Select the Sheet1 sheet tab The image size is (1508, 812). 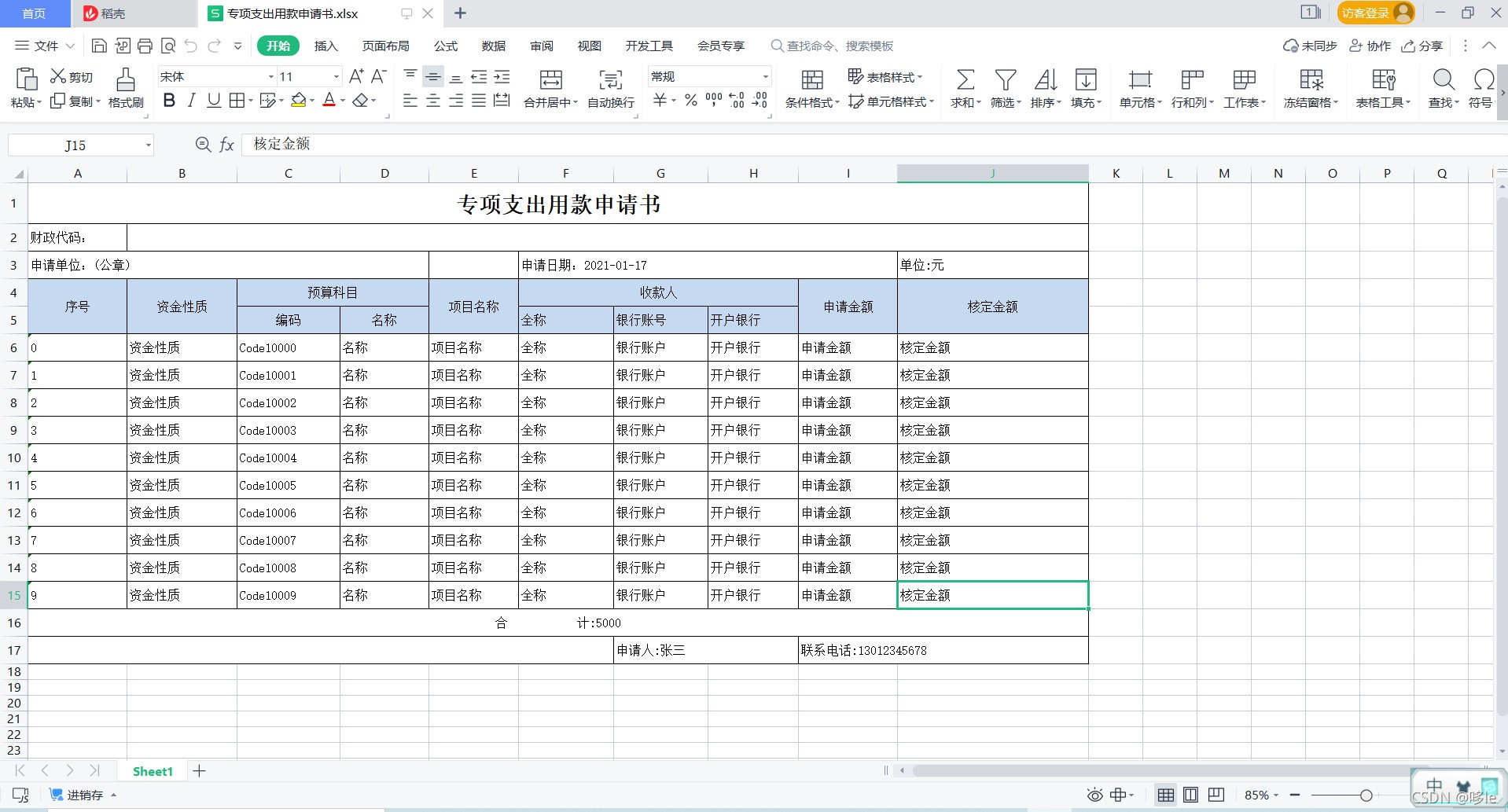coord(153,771)
